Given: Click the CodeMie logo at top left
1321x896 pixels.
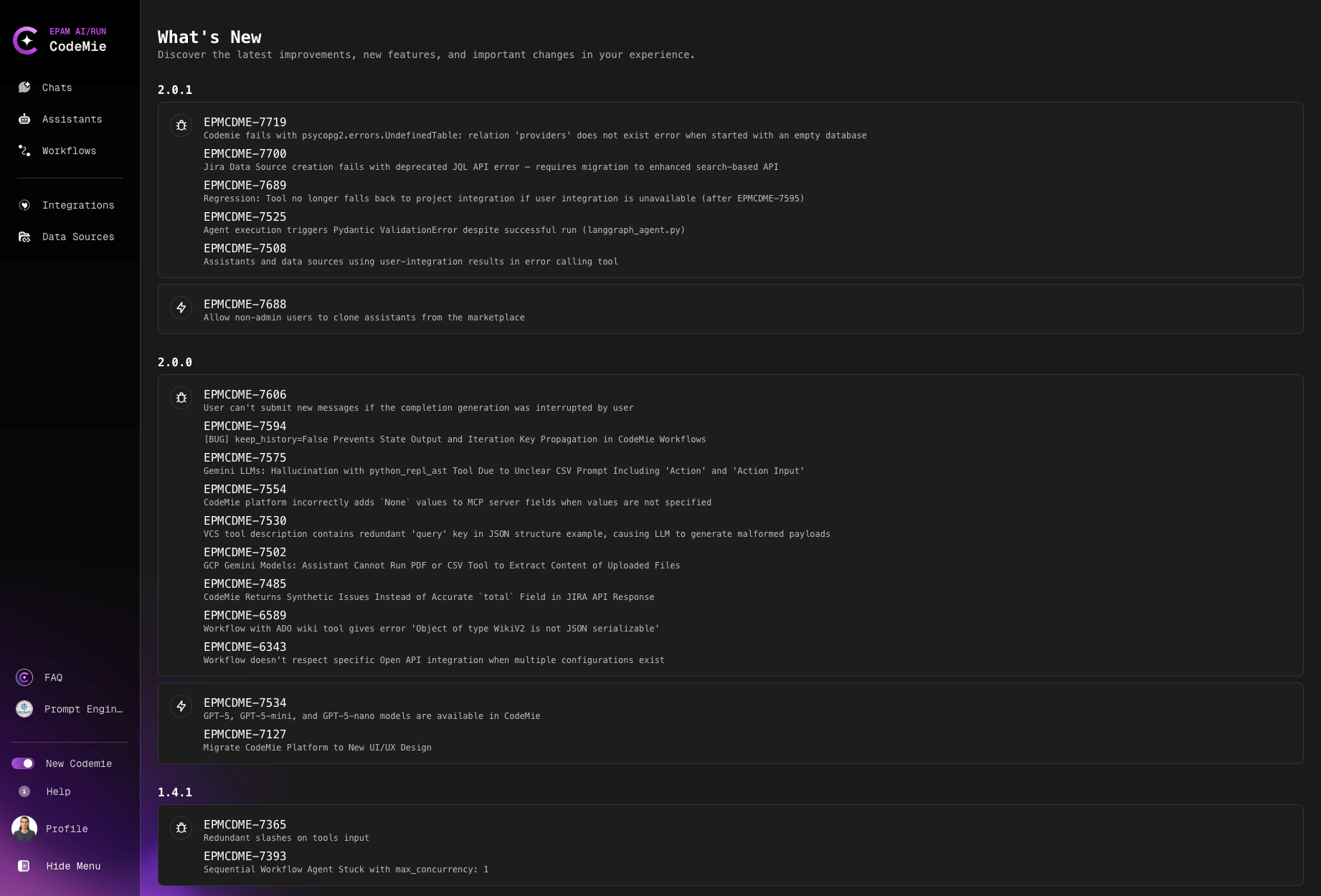Looking at the screenshot, I should coord(27,41).
